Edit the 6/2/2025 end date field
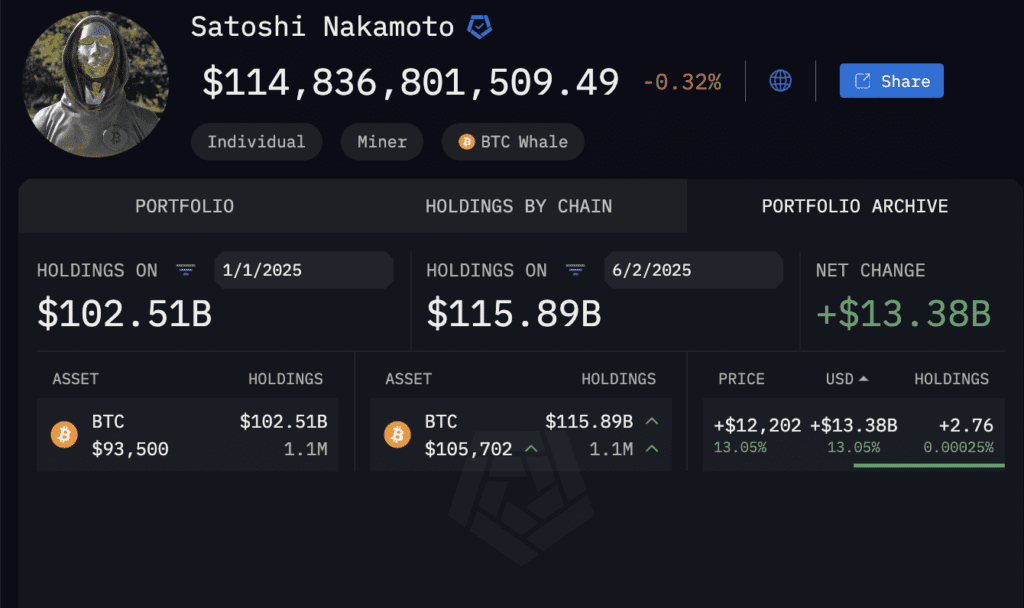 692,270
